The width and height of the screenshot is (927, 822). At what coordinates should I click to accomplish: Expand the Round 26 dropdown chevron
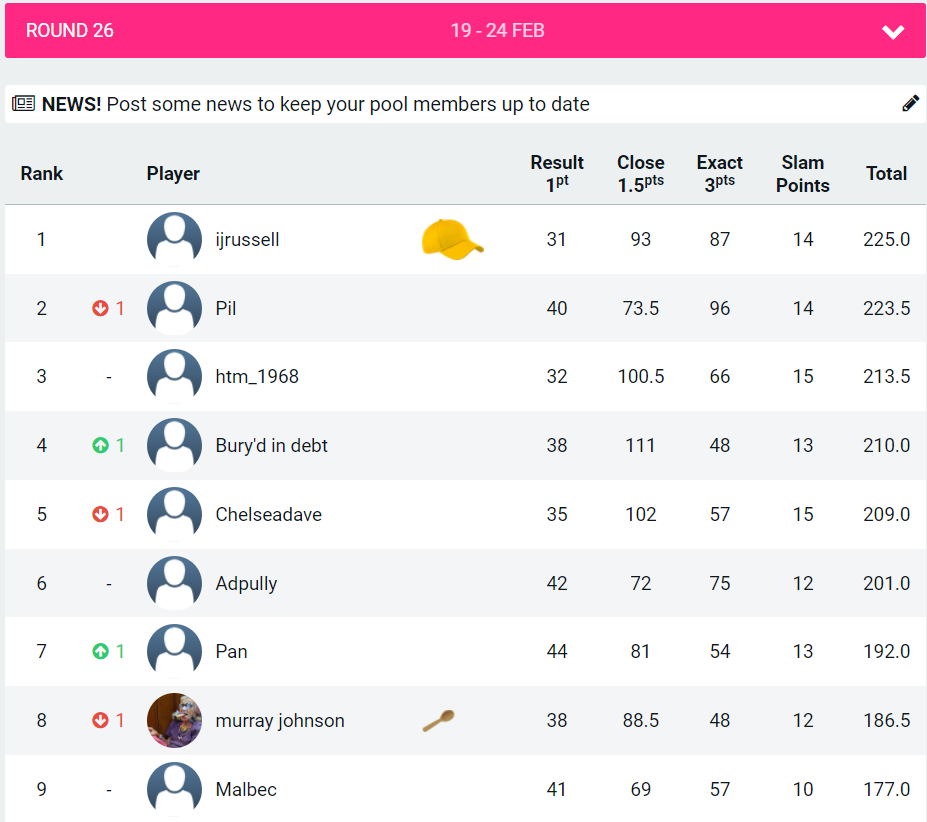[x=892, y=32]
